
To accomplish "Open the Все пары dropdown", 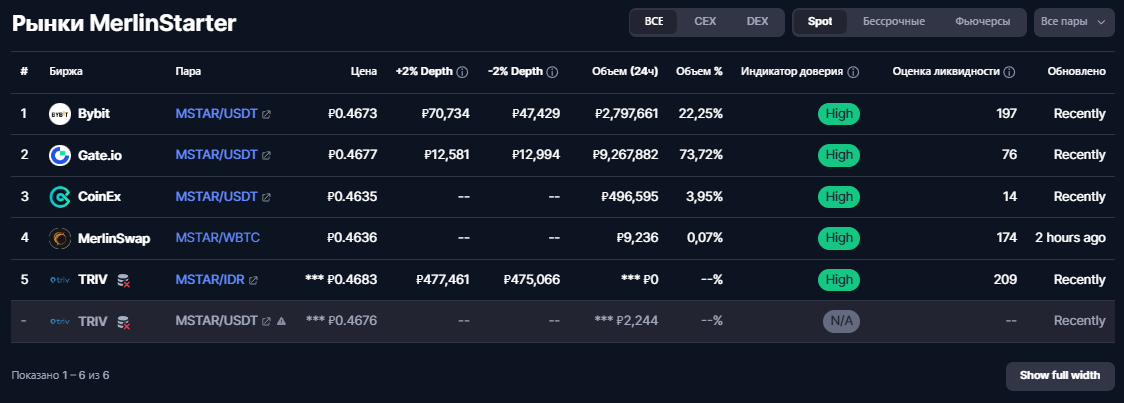I will click(1074, 22).
